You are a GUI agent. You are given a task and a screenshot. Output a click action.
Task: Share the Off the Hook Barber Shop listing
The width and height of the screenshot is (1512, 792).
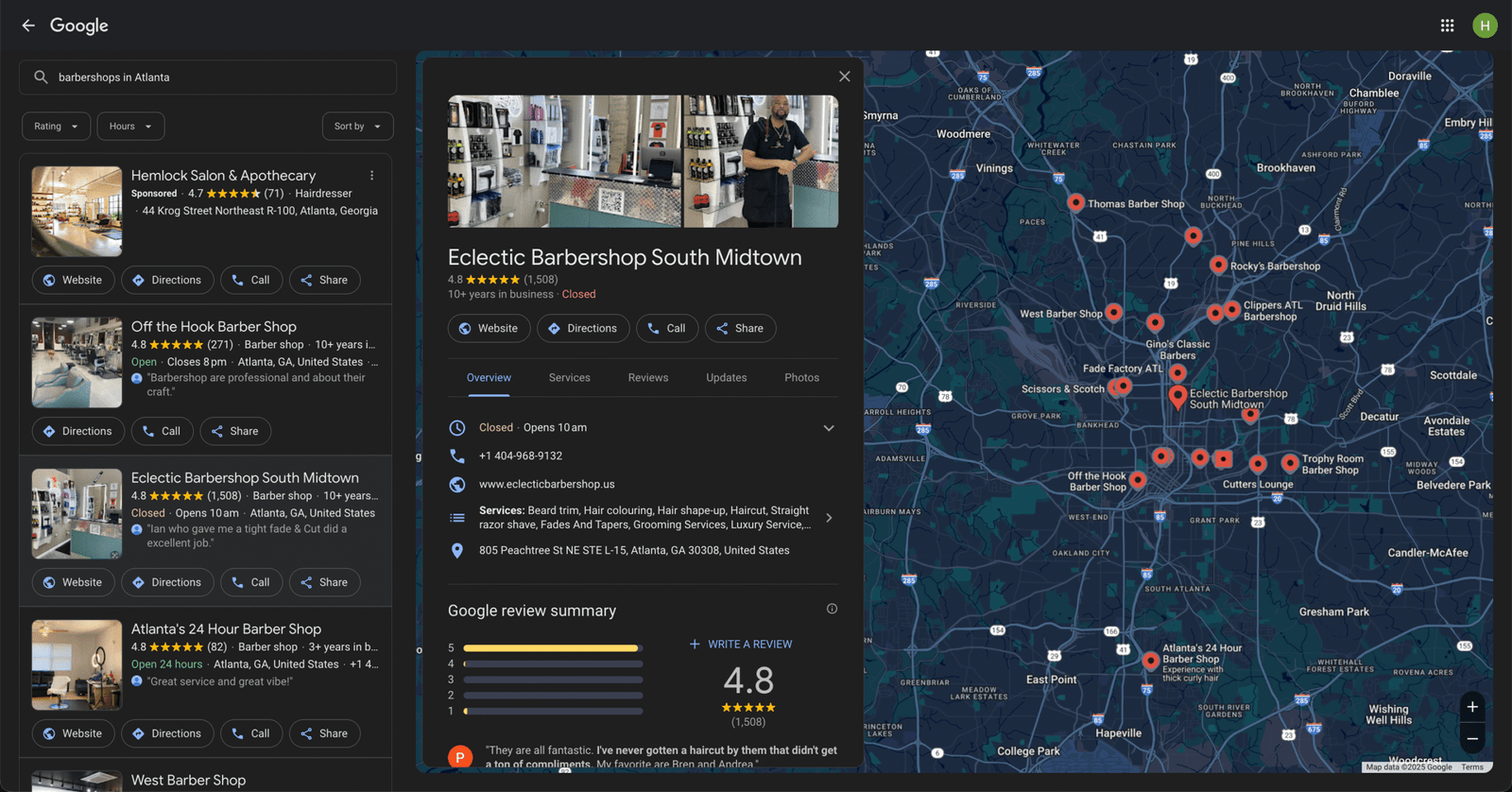point(235,431)
